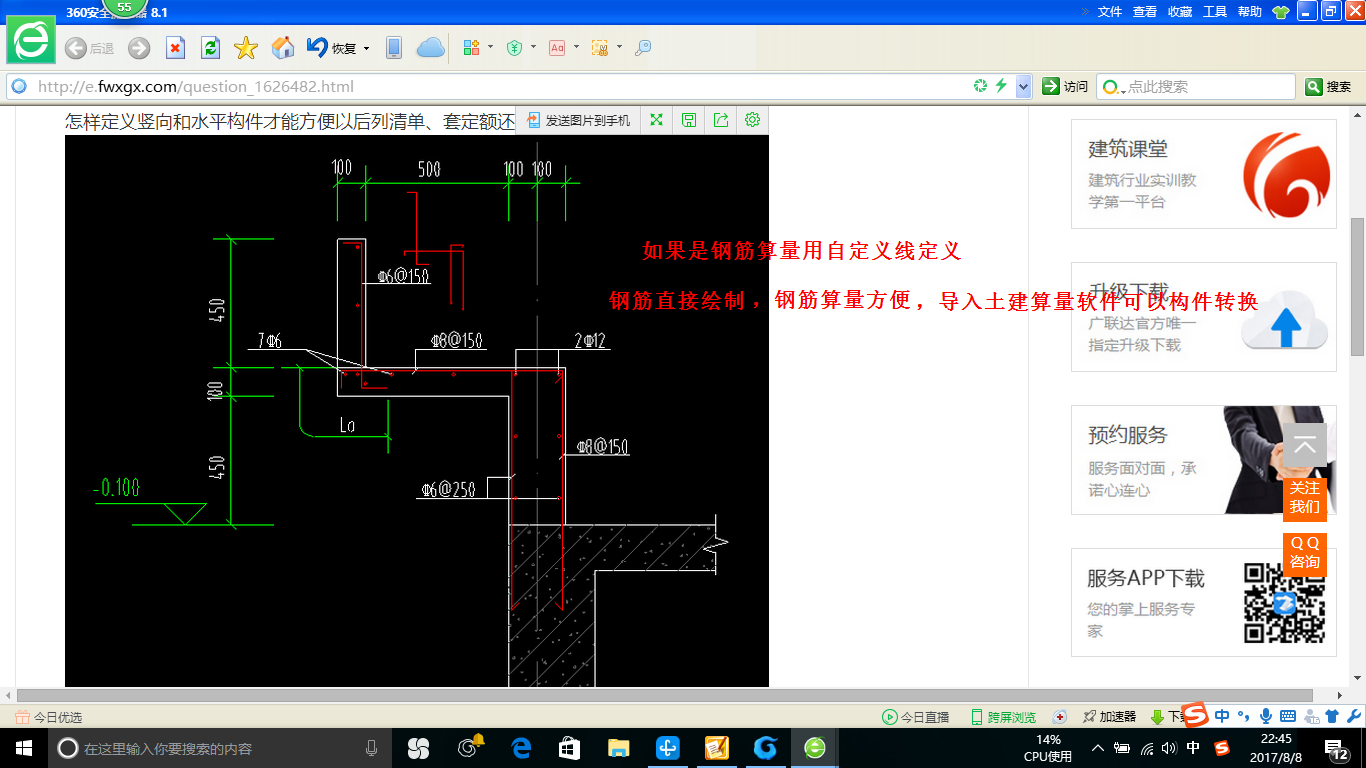Click the 访问 go button
This screenshot has height=768, width=1366.
[1065, 87]
